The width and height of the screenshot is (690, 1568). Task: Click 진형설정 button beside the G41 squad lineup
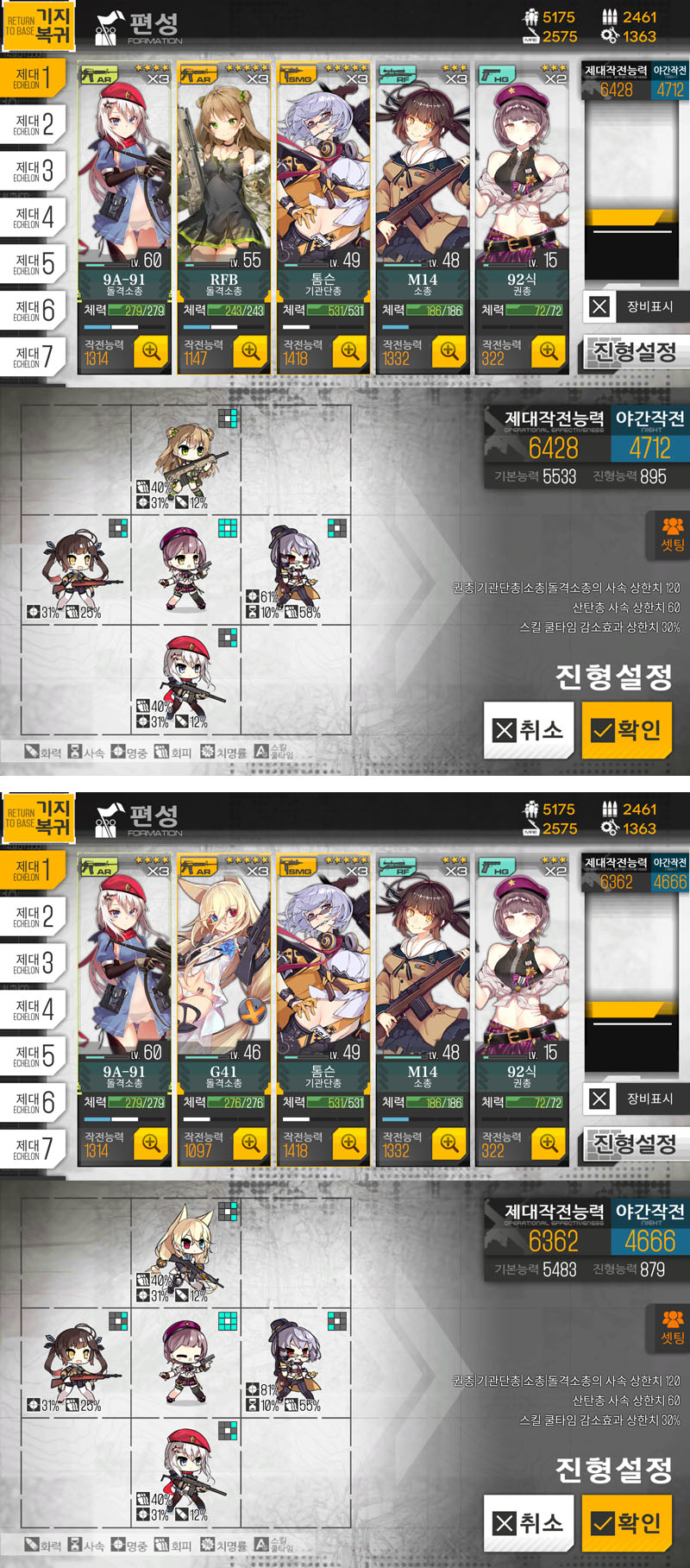[x=636, y=1144]
